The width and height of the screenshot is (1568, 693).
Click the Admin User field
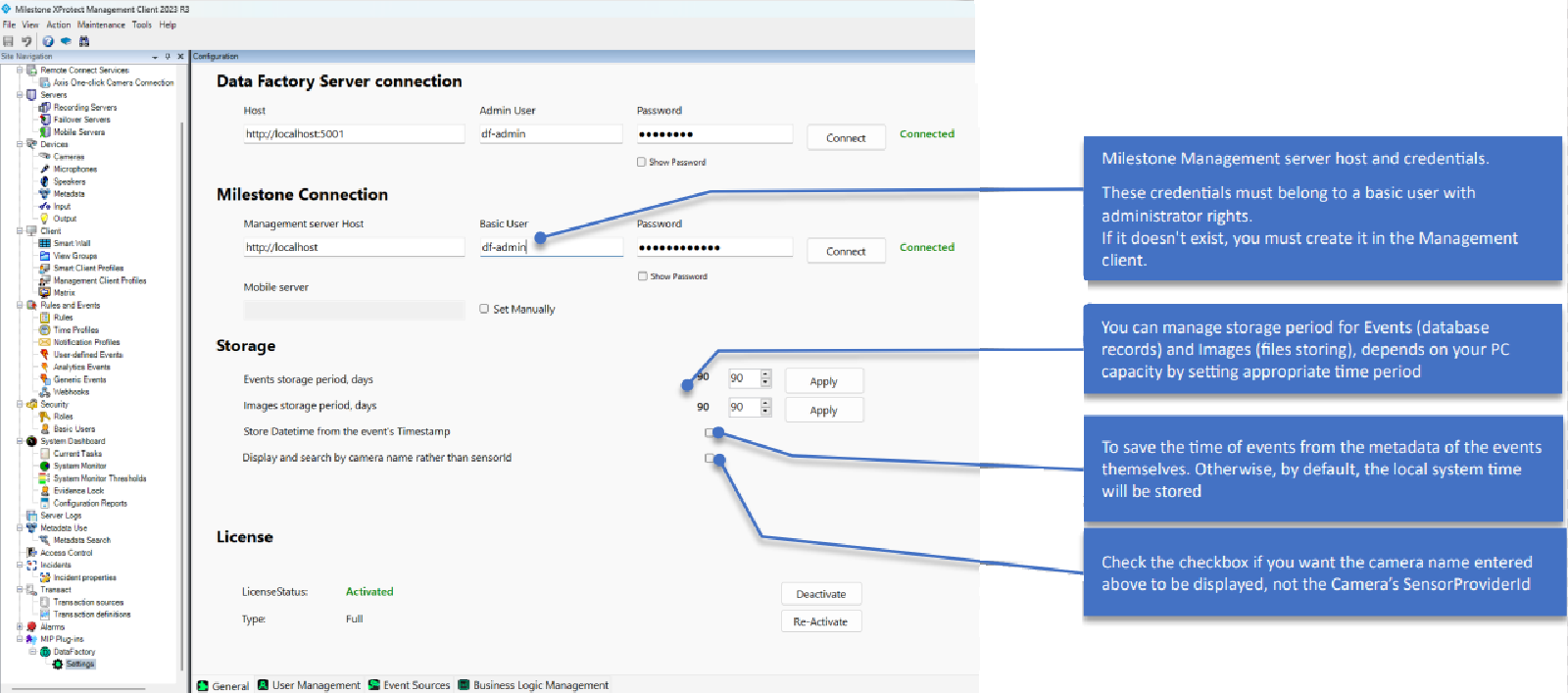(551, 134)
